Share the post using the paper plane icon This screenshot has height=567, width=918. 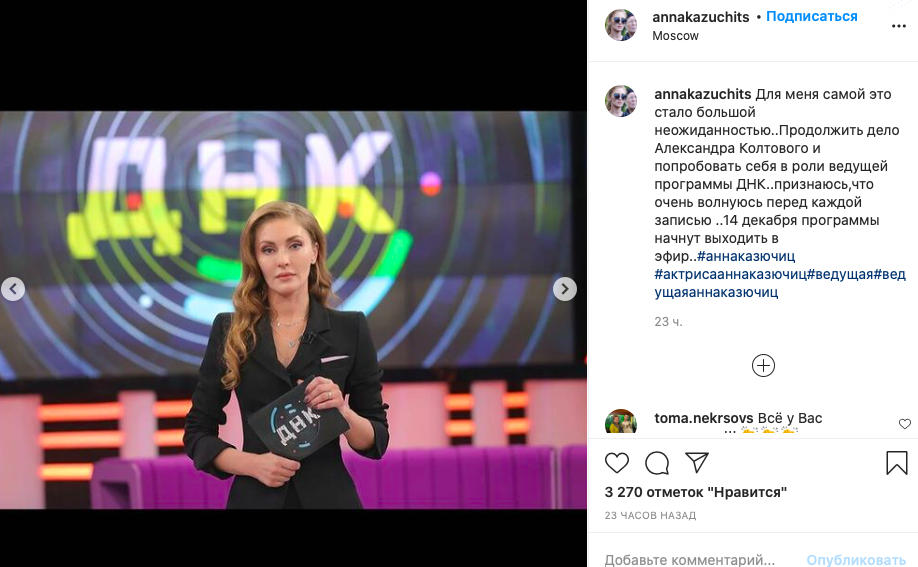pyautogui.click(x=697, y=462)
